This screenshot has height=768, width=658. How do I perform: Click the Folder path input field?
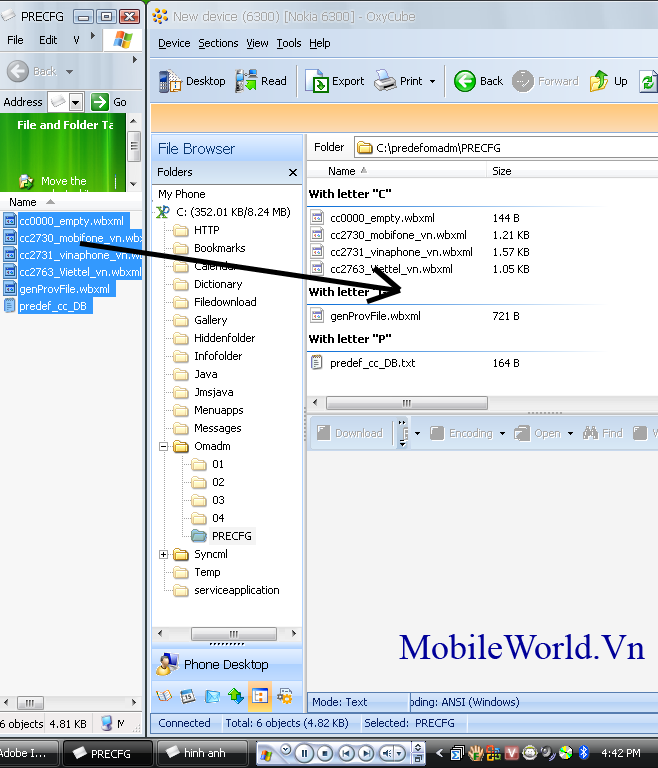tap(510, 147)
